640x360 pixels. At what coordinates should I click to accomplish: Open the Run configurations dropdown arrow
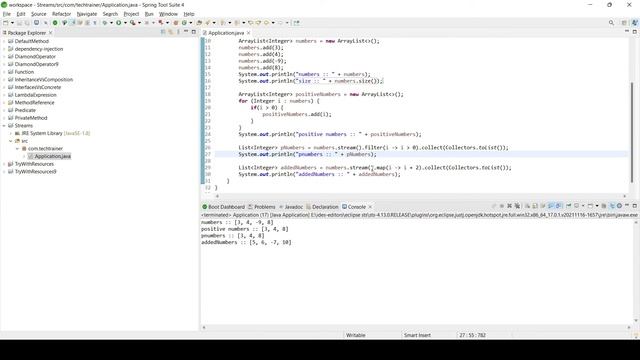[125, 23]
